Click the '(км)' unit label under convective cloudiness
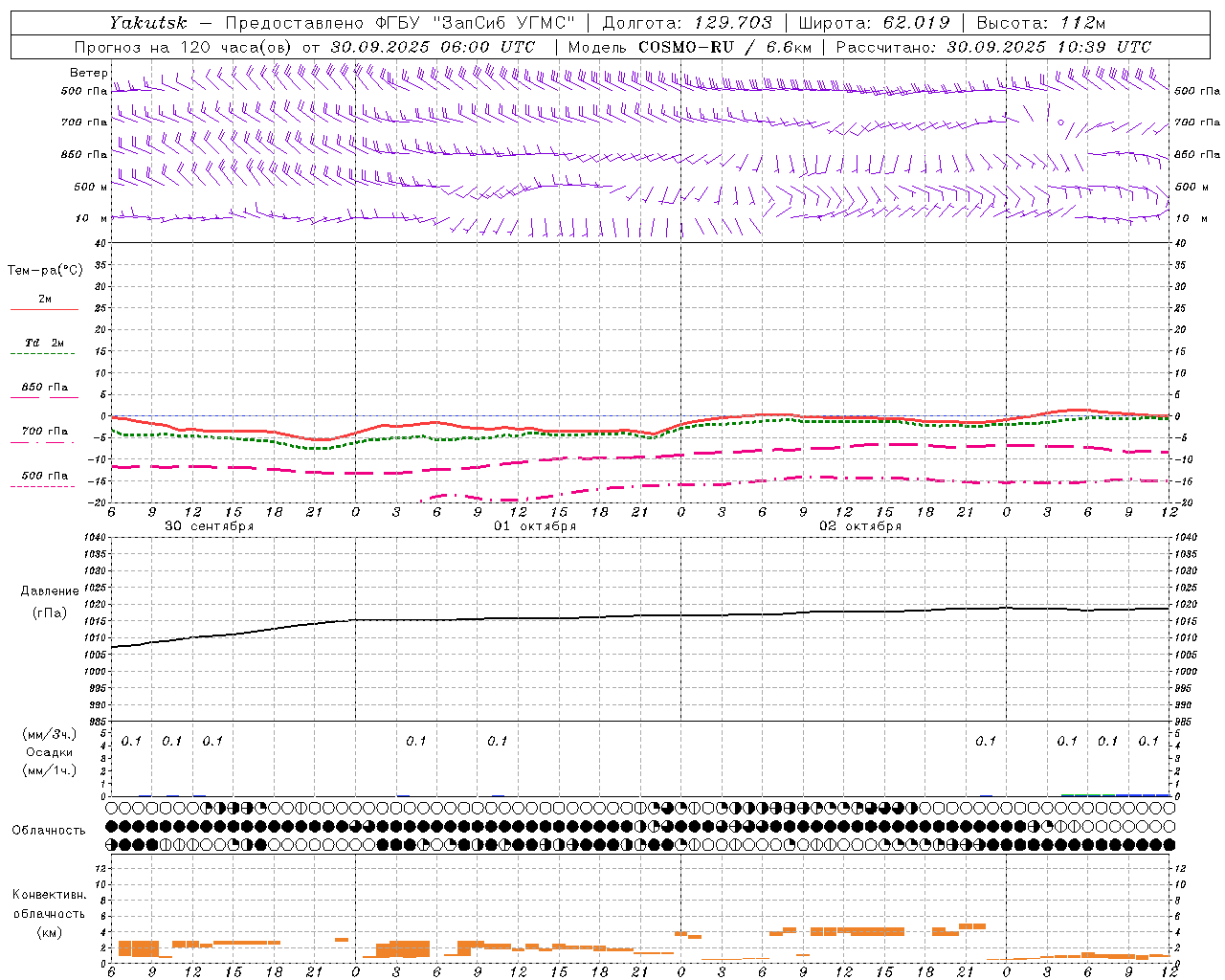1225x980 pixels. (x=49, y=932)
